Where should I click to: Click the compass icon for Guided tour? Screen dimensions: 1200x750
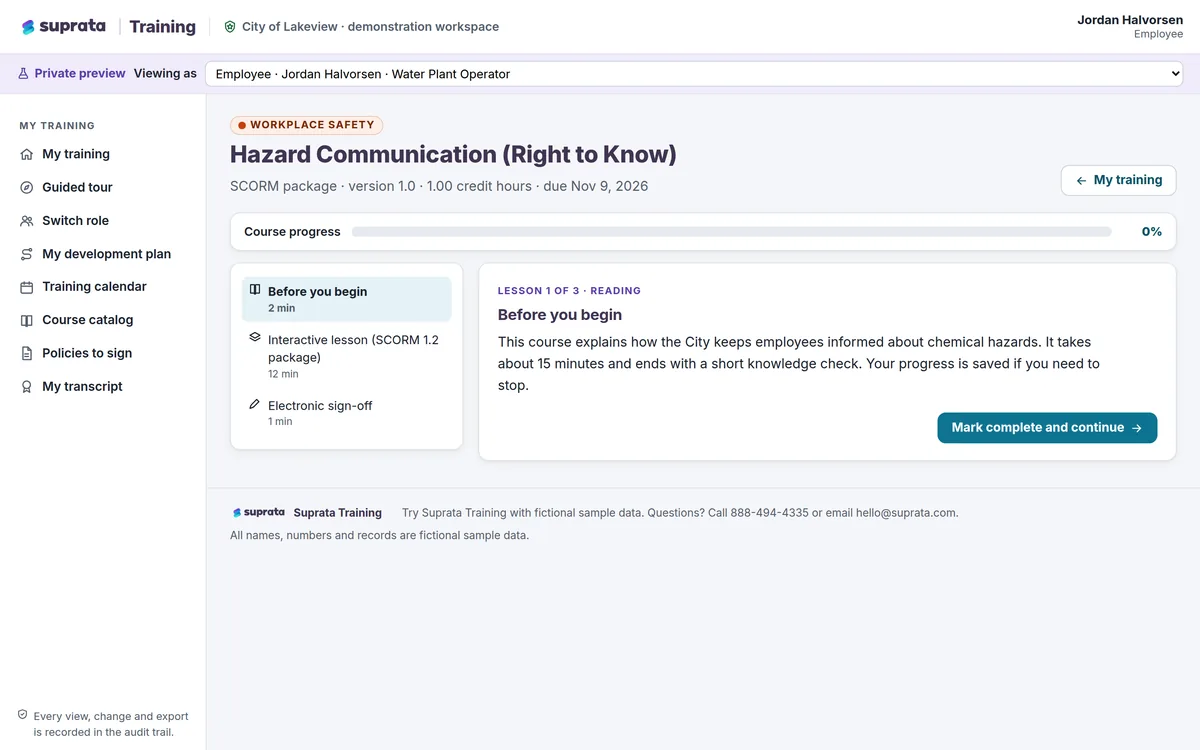click(27, 187)
